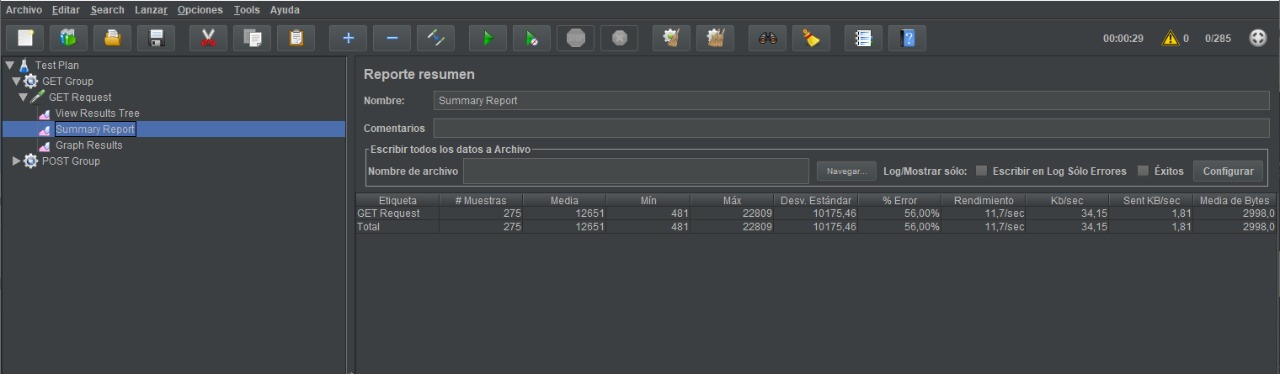Open the Search menu

click(107, 10)
